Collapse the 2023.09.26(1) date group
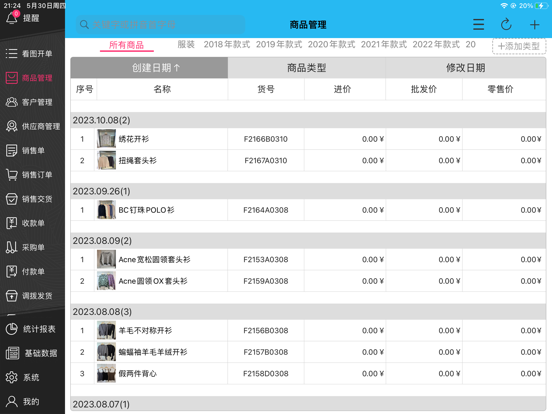Viewport: 552px width, 414px height. (x=308, y=191)
